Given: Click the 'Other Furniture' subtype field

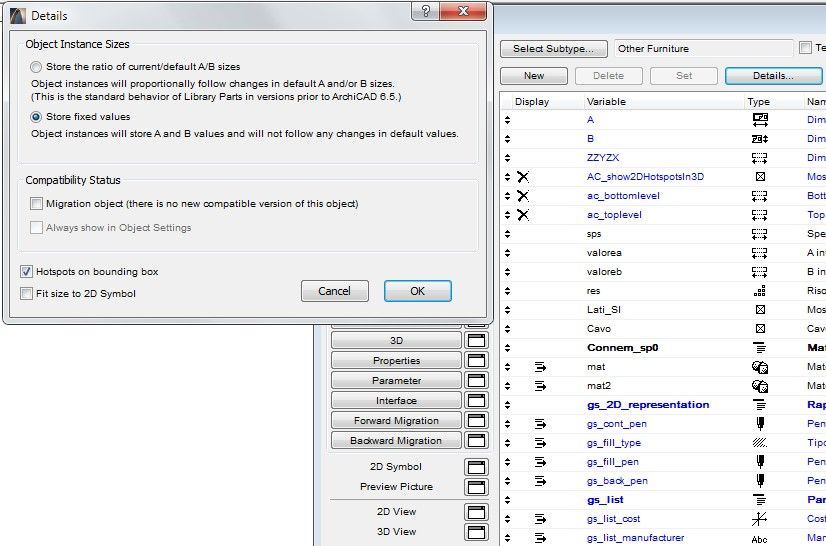Looking at the screenshot, I should click(703, 48).
